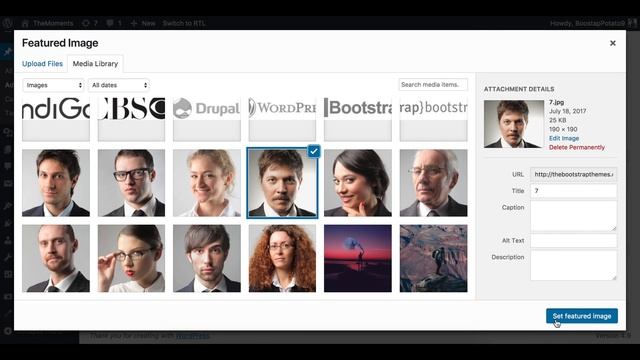Select the CBS logo thumbnail
640x360 pixels.
click(x=131, y=119)
